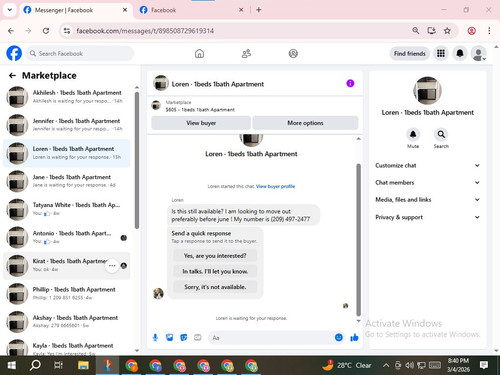Click the Facebook logo icon

14,53
